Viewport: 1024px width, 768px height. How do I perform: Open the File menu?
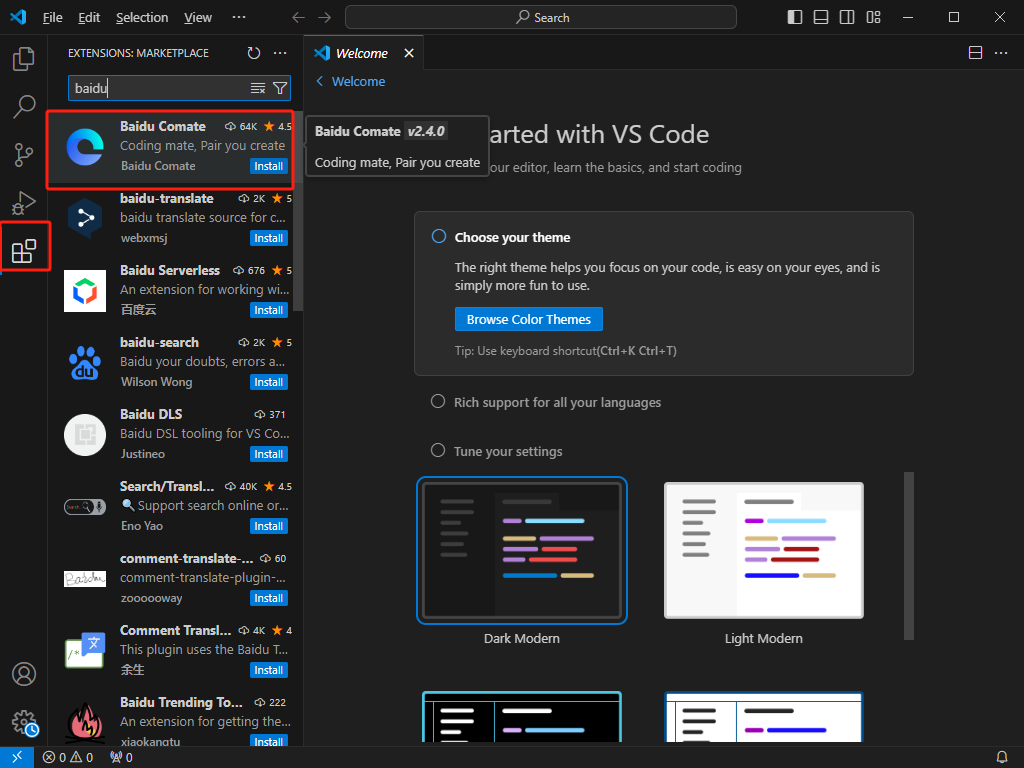pos(52,18)
